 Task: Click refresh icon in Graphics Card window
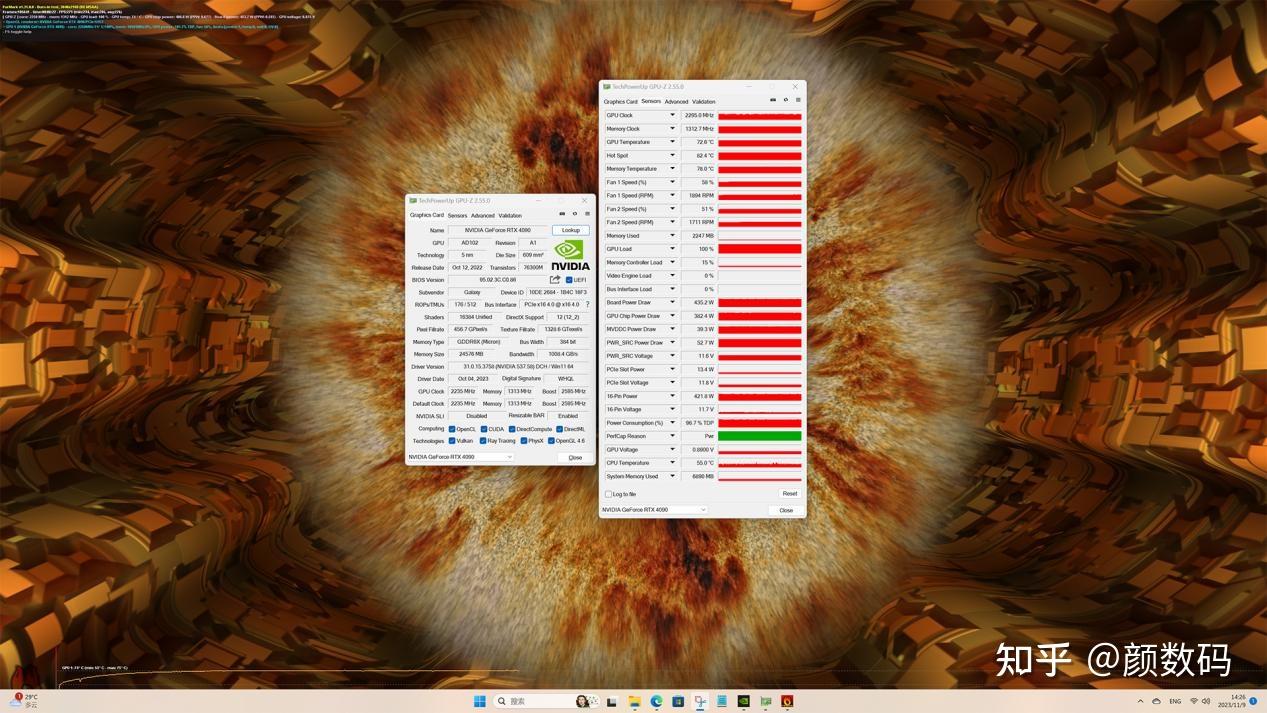[x=574, y=214]
